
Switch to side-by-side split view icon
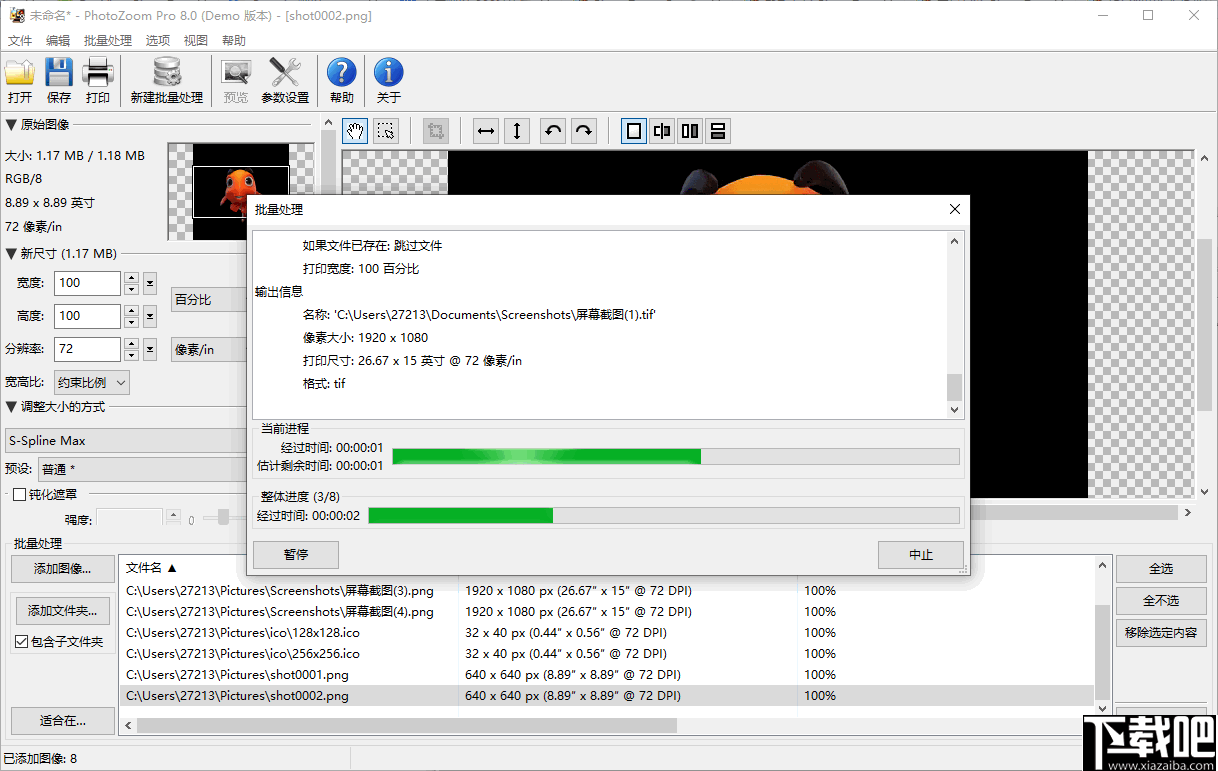click(x=689, y=130)
